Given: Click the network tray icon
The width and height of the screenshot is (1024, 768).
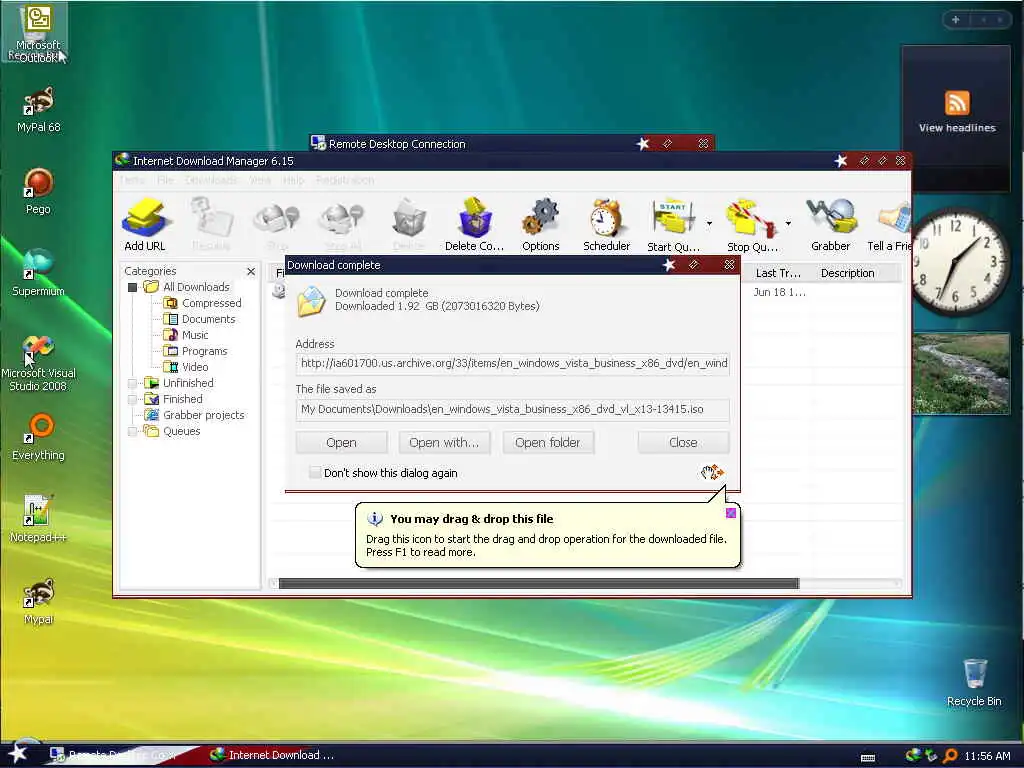Looking at the screenshot, I should (x=931, y=756).
